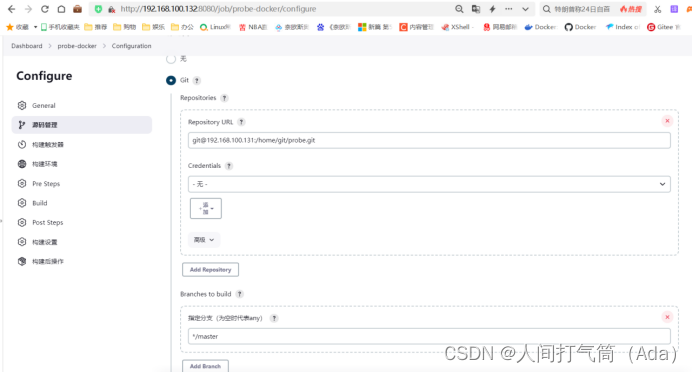This screenshot has width=692, height=373.
Task: Click the browser forward arrow
Action: point(28,9)
